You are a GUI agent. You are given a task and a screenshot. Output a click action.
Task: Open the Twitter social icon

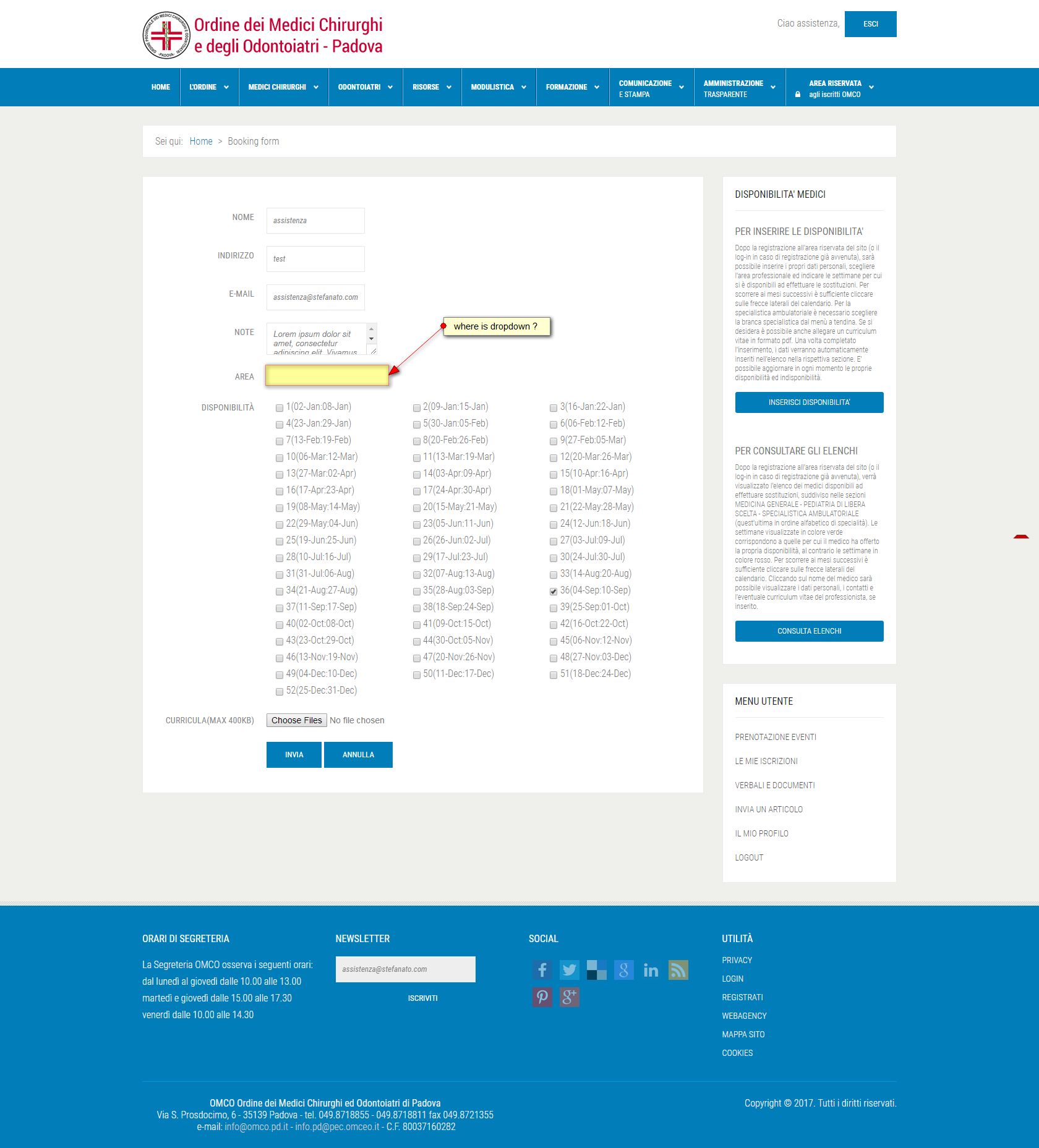570,970
